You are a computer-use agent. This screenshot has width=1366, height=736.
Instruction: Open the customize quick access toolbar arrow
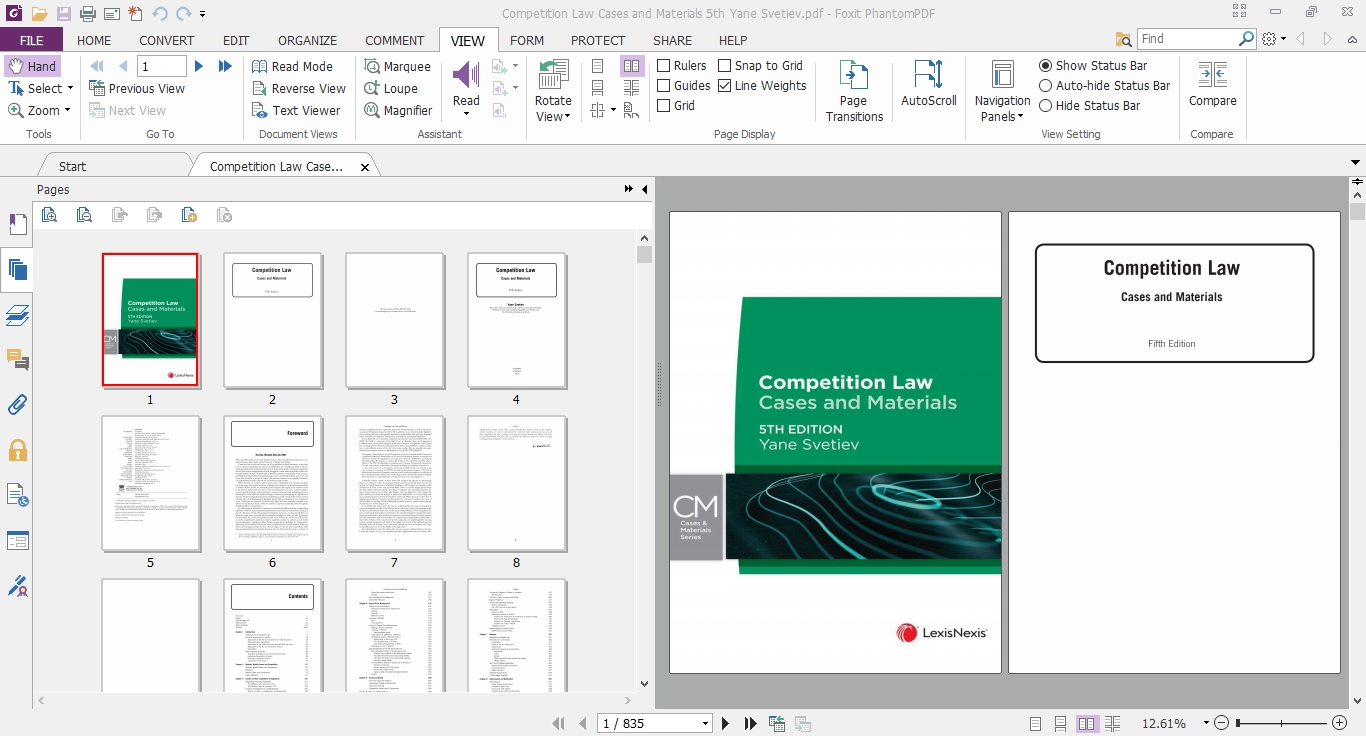(x=202, y=14)
